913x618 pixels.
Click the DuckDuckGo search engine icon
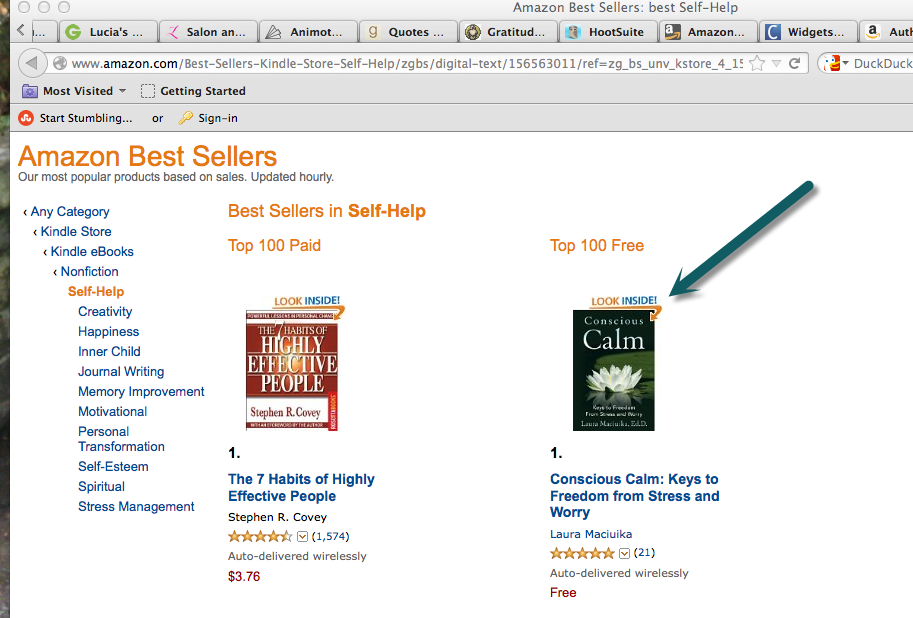(833, 63)
